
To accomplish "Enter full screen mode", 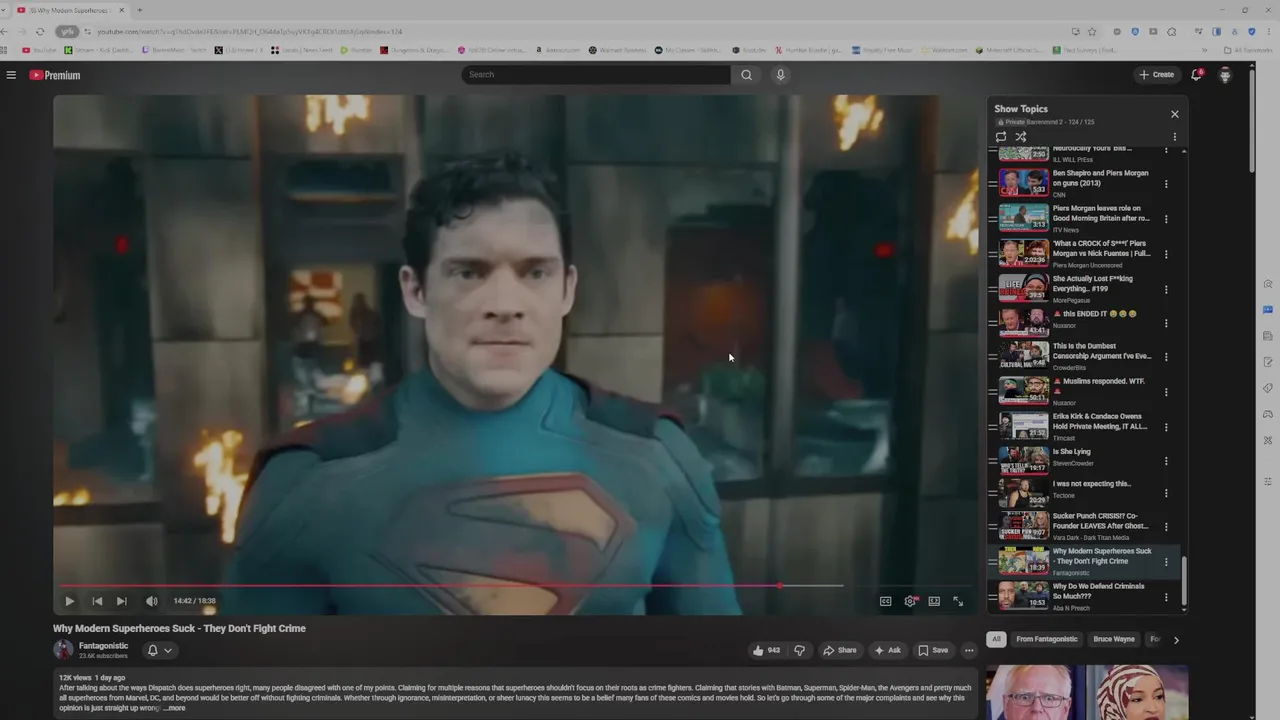I will click(958, 601).
